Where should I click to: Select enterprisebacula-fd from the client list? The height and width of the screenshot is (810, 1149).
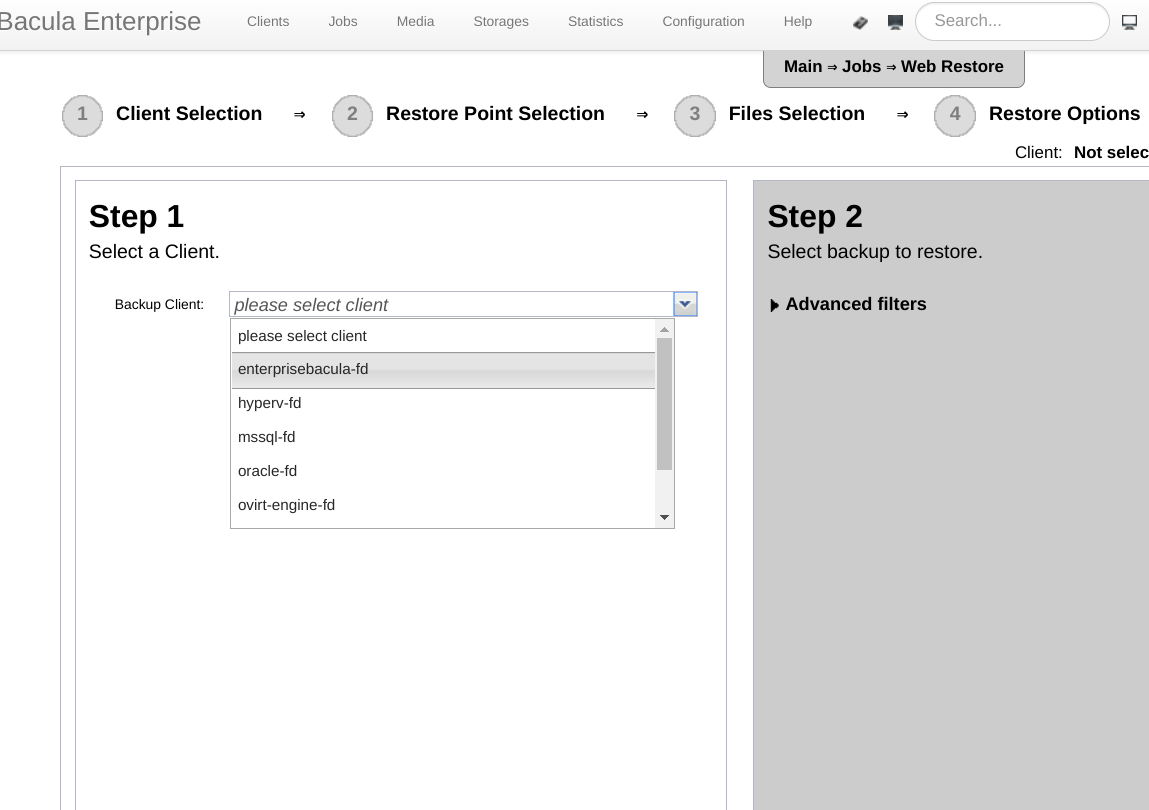(443, 369)
